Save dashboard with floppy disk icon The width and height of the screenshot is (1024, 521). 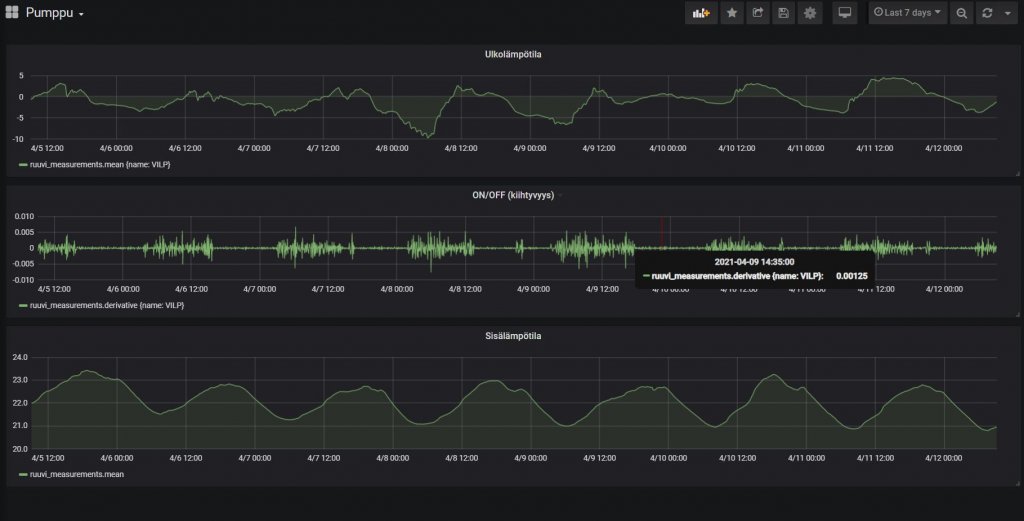[784, 13]
